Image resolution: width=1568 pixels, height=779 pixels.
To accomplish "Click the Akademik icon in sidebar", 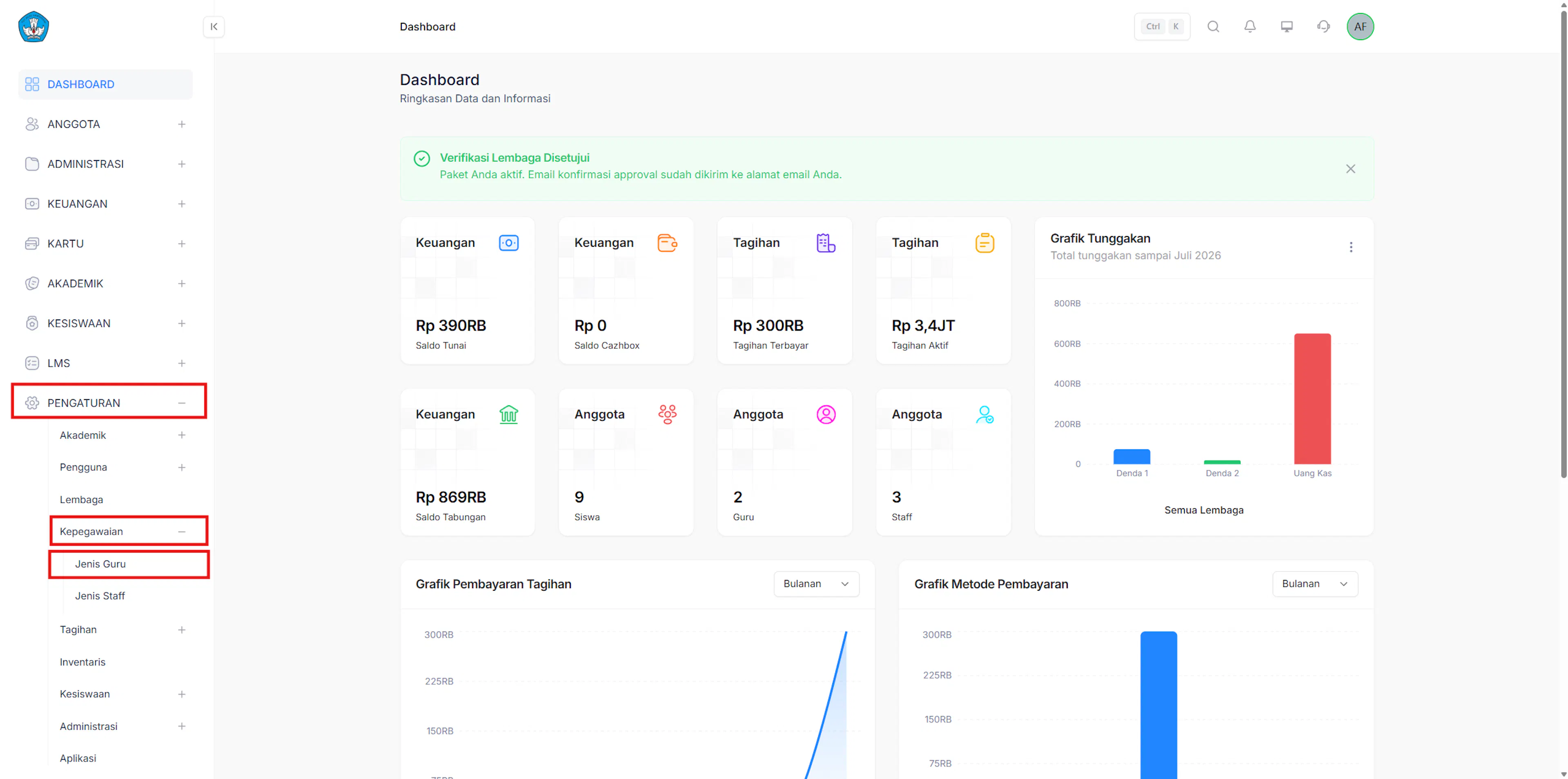I will click(32, 284).
